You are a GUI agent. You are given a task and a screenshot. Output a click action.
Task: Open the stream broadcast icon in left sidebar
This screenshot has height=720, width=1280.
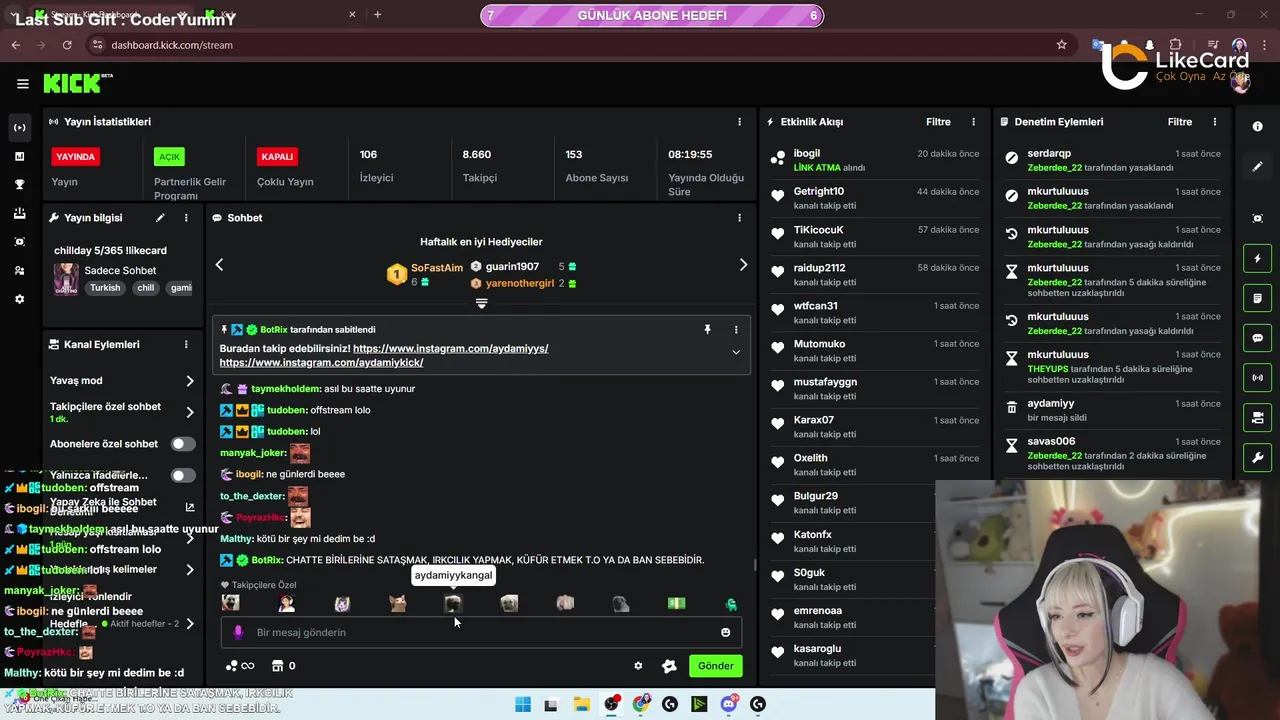coord(19,128)
